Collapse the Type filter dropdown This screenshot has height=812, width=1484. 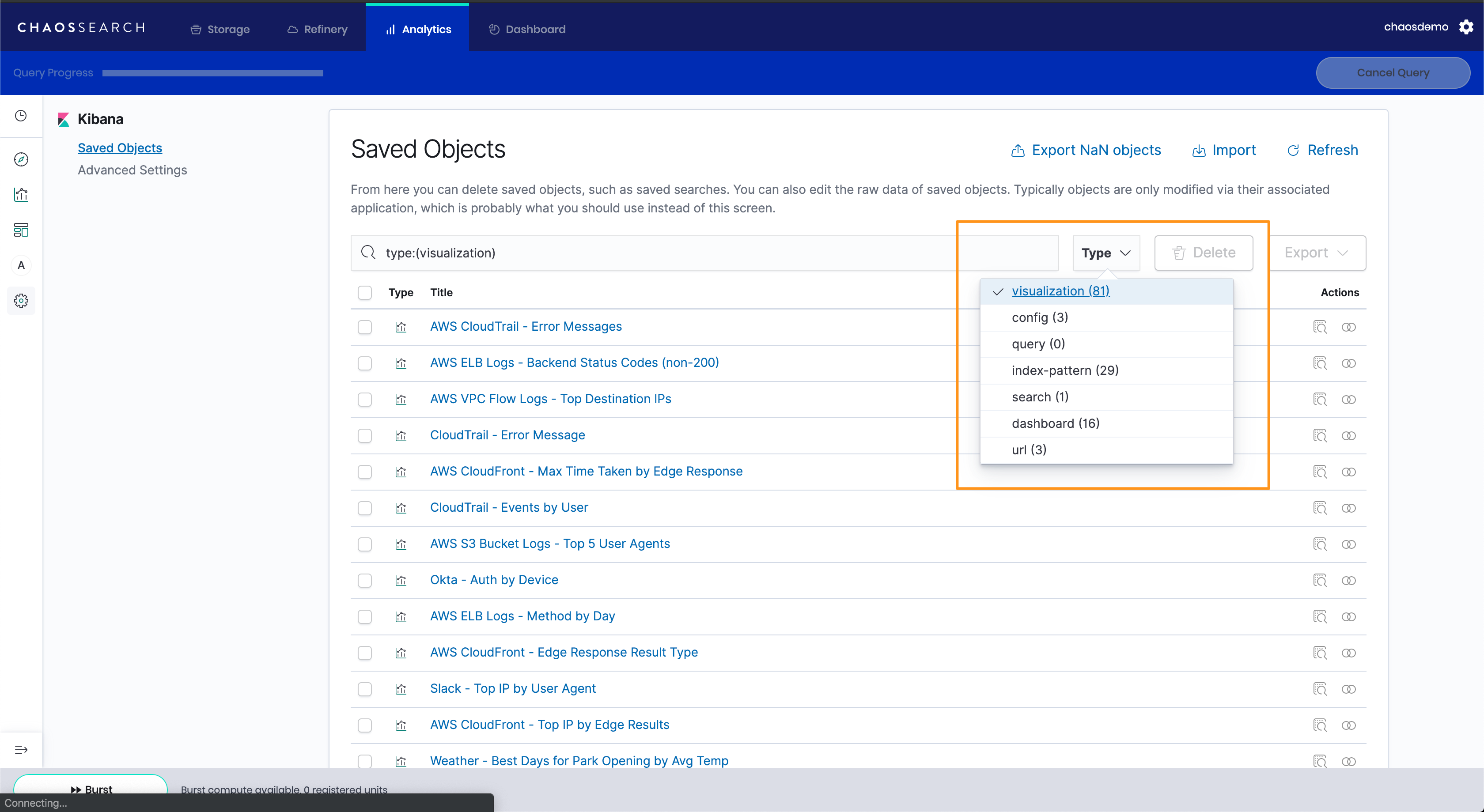point(1106,253)
